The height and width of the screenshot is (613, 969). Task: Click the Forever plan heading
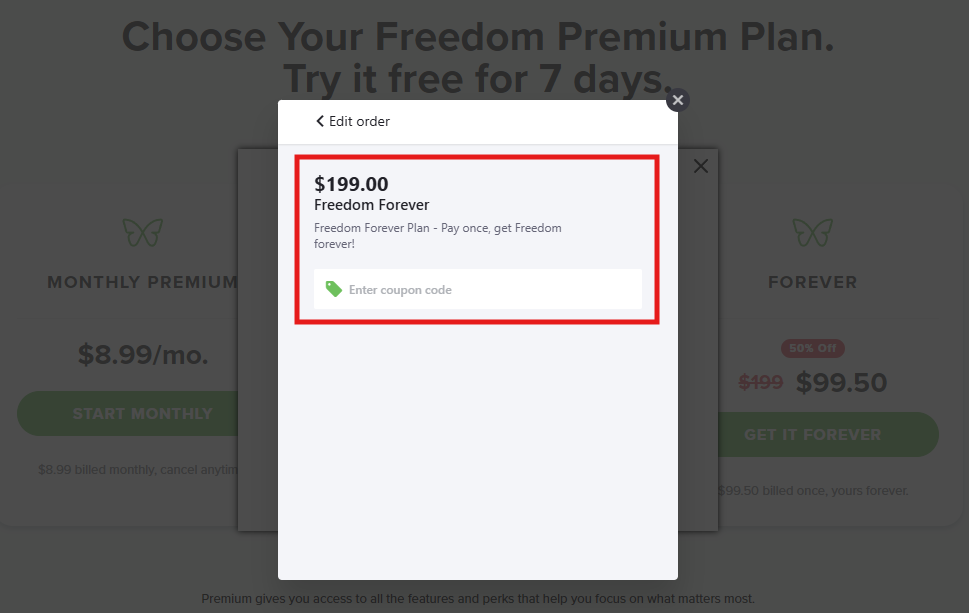812,282
